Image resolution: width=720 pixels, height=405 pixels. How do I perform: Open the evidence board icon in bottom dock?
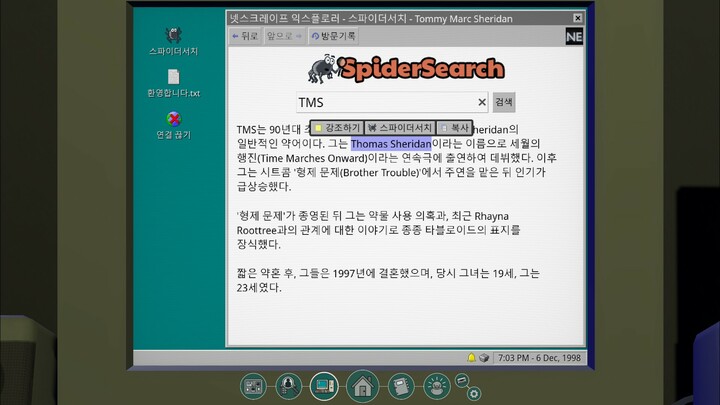click(x=253, y=384)
